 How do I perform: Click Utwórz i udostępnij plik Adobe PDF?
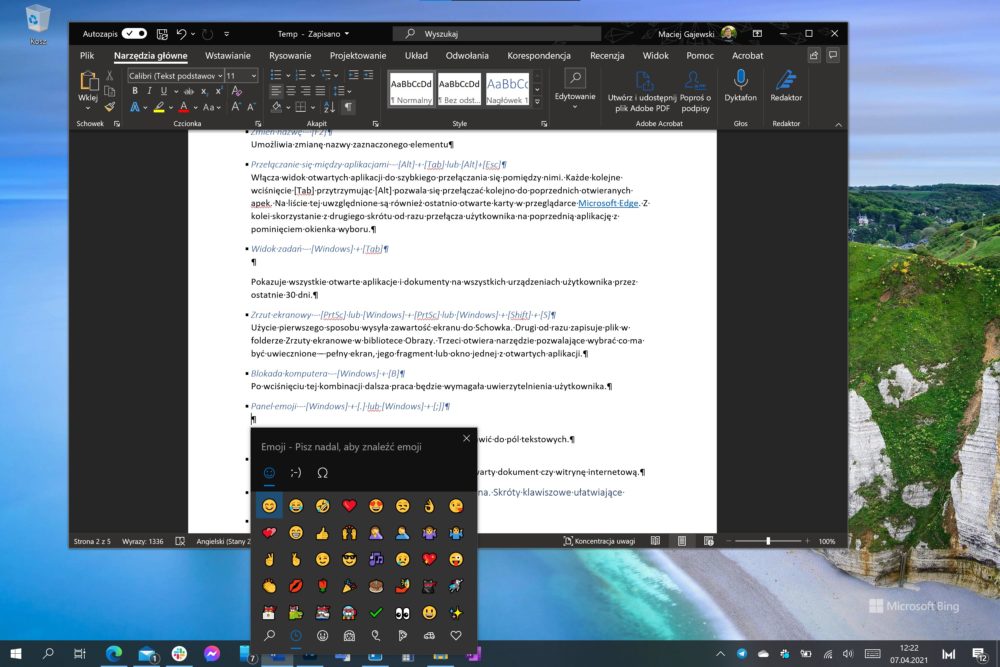(642, 91)
